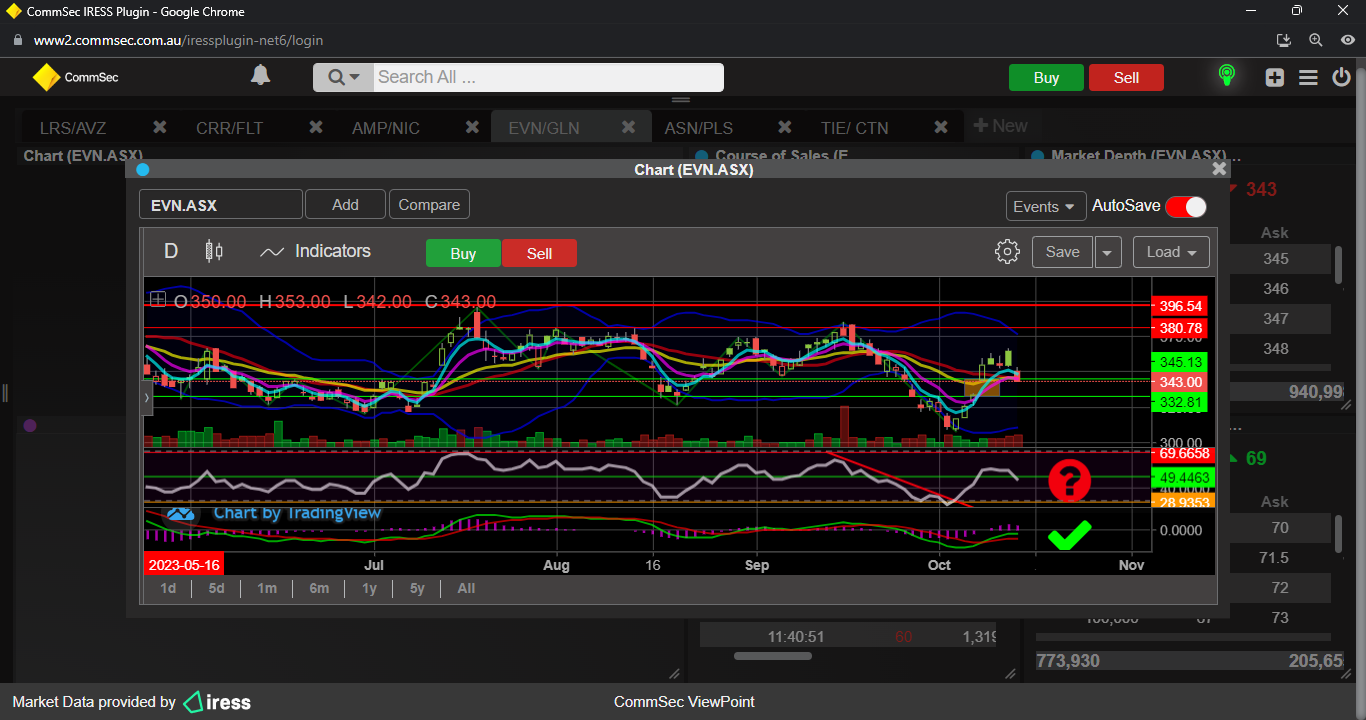Open chart settings gear icon
1366x720 pixels.
coord(1007,252)
